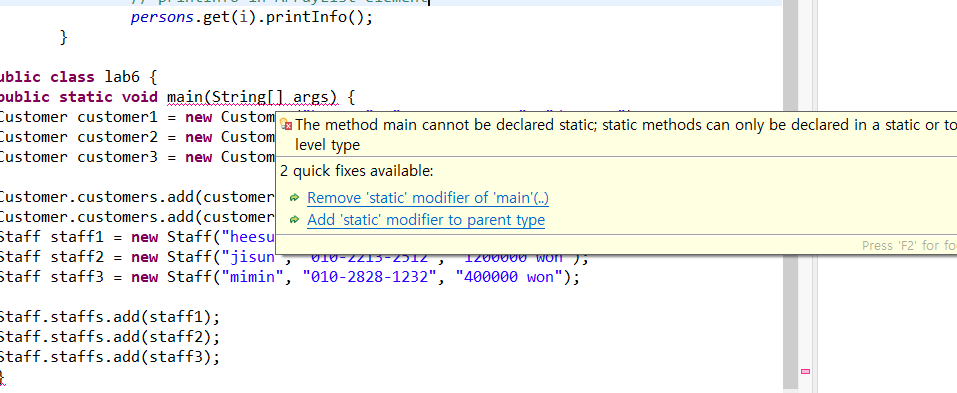This screenshot has height=393, width=957.
Task: Click the 2 quick fixes available text
Action: tap(357, 171)
